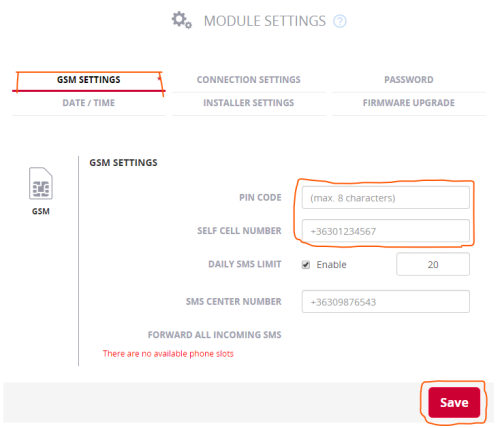Select the SIM card GSM icon
The height and width of the screenshot is (428, 500).
pyautogui.click(x=41, y=183)
